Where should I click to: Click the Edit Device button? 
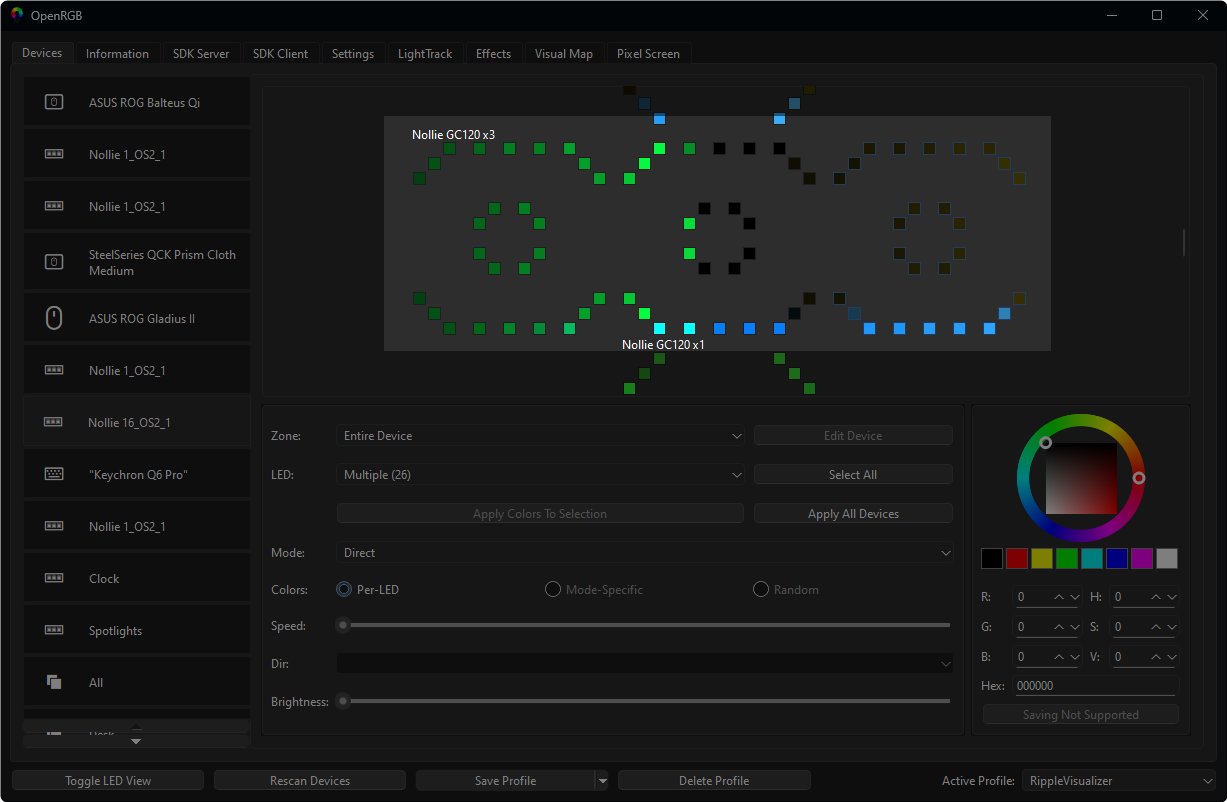(x=853, y=436)
